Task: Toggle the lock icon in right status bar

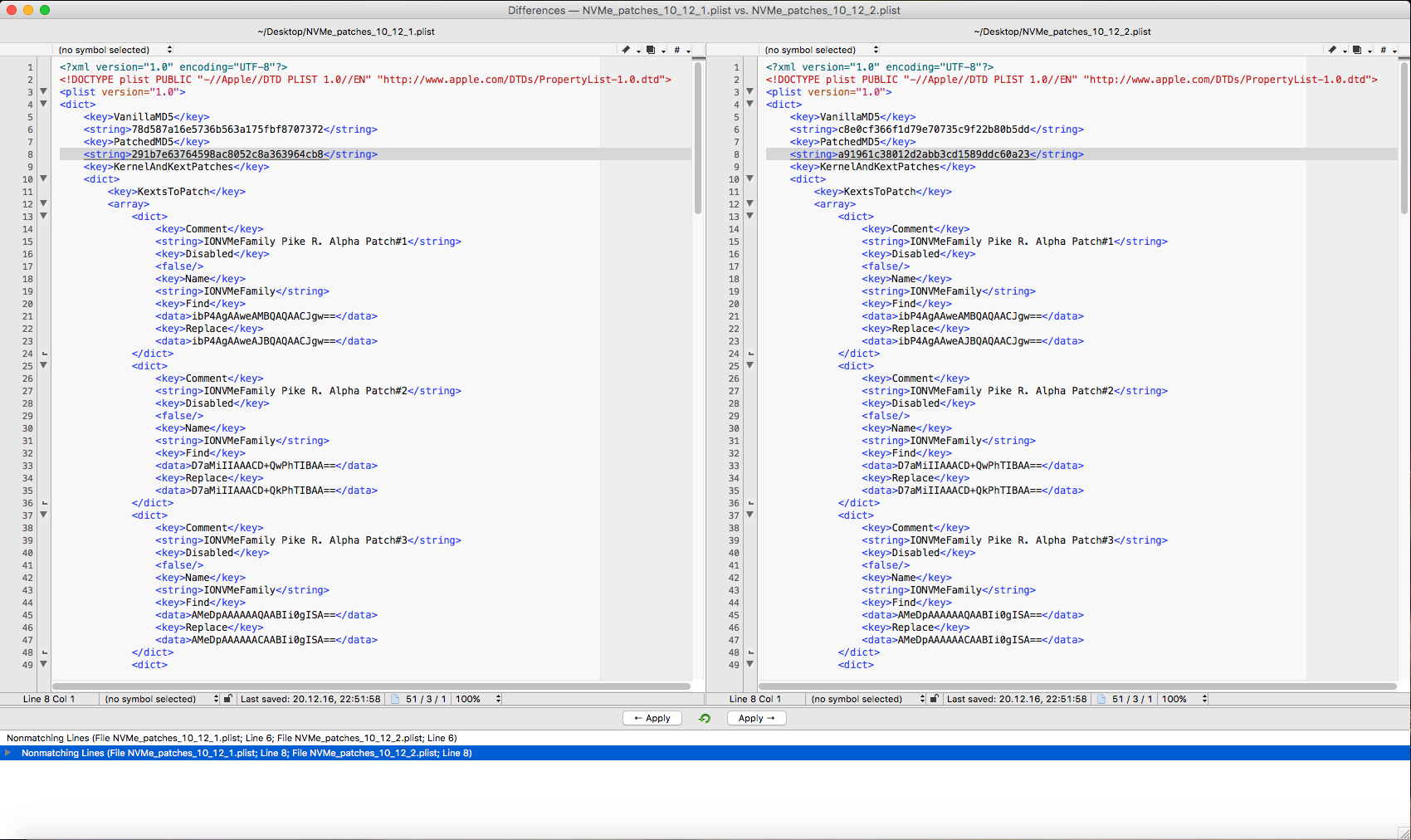Action: click(x=934, y=699)
